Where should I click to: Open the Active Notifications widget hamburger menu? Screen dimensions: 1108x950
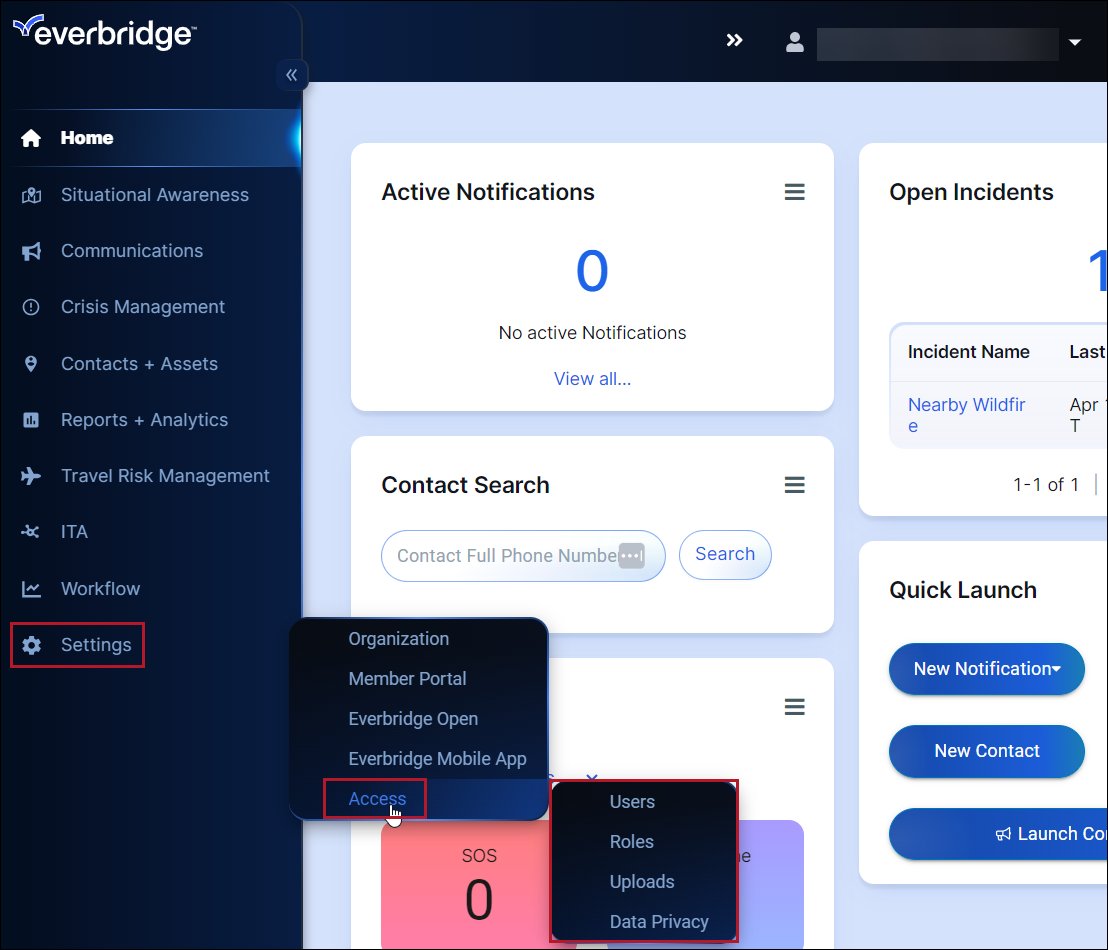pyautogui.click(x=794, y=192)
